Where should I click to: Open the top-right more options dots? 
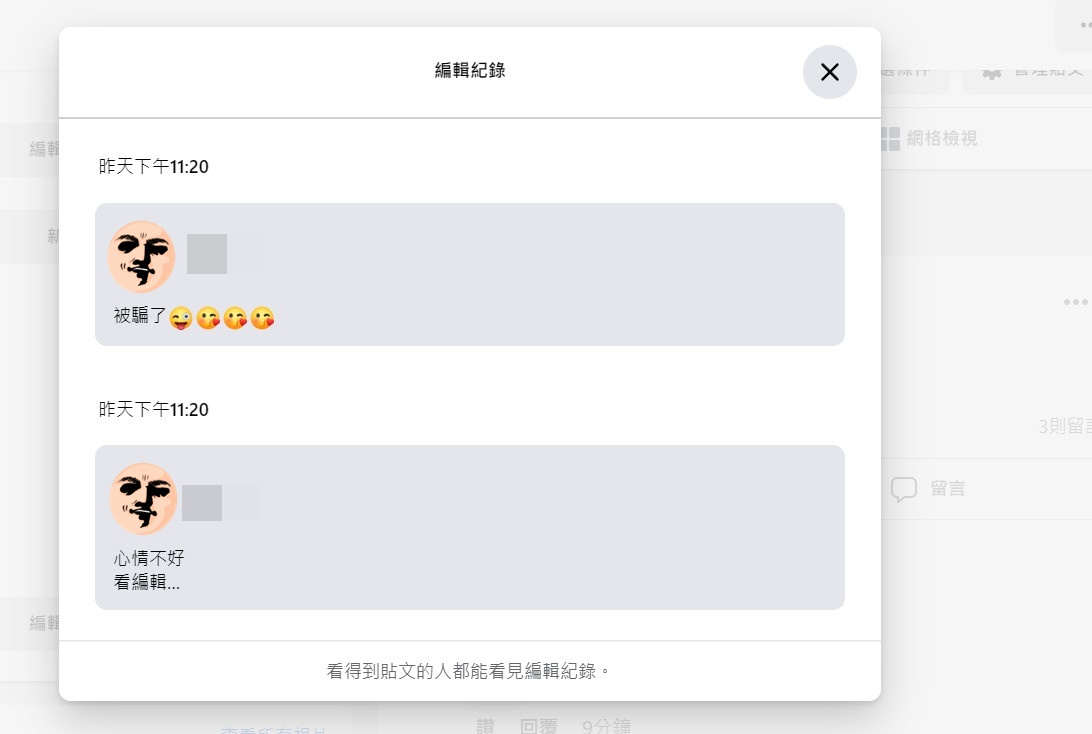1085,25
